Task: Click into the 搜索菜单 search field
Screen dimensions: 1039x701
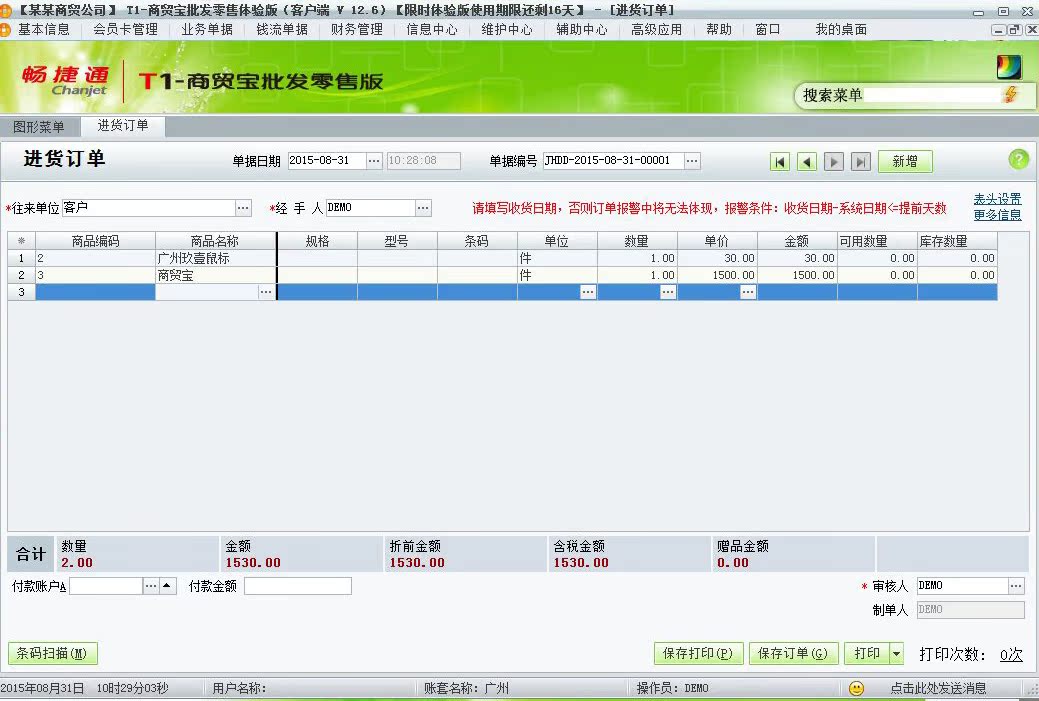Action: click(932, 95)
